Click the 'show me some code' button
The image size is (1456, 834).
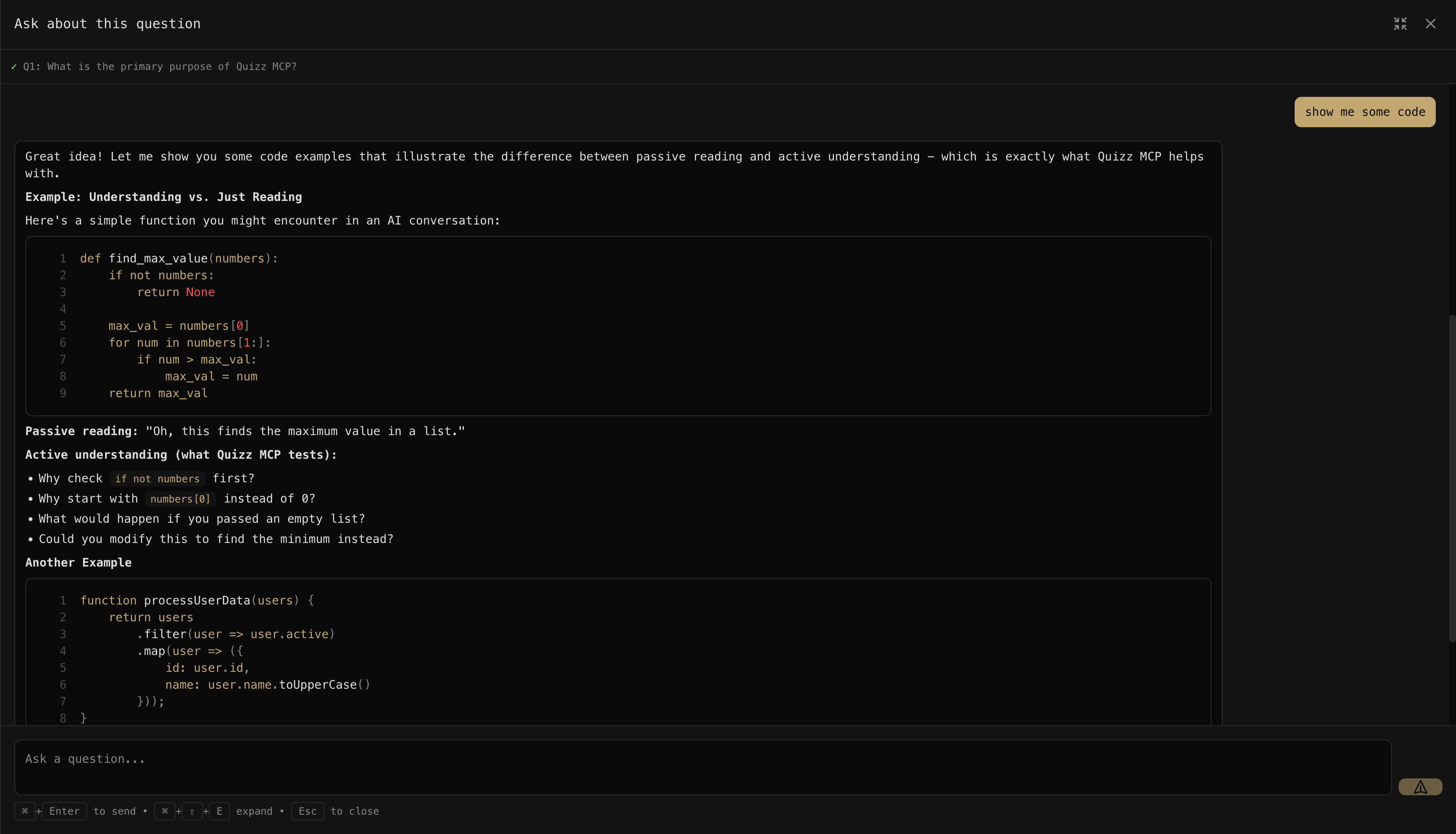click(x=1365, y=112)
